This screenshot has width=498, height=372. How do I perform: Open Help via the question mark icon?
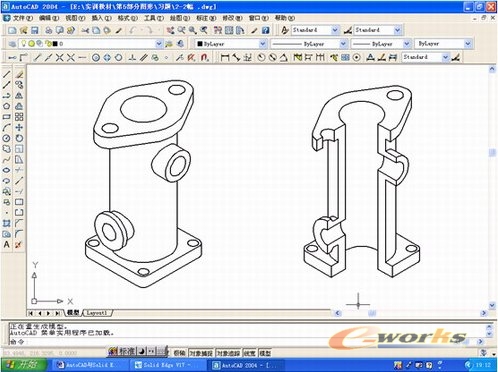265,30
